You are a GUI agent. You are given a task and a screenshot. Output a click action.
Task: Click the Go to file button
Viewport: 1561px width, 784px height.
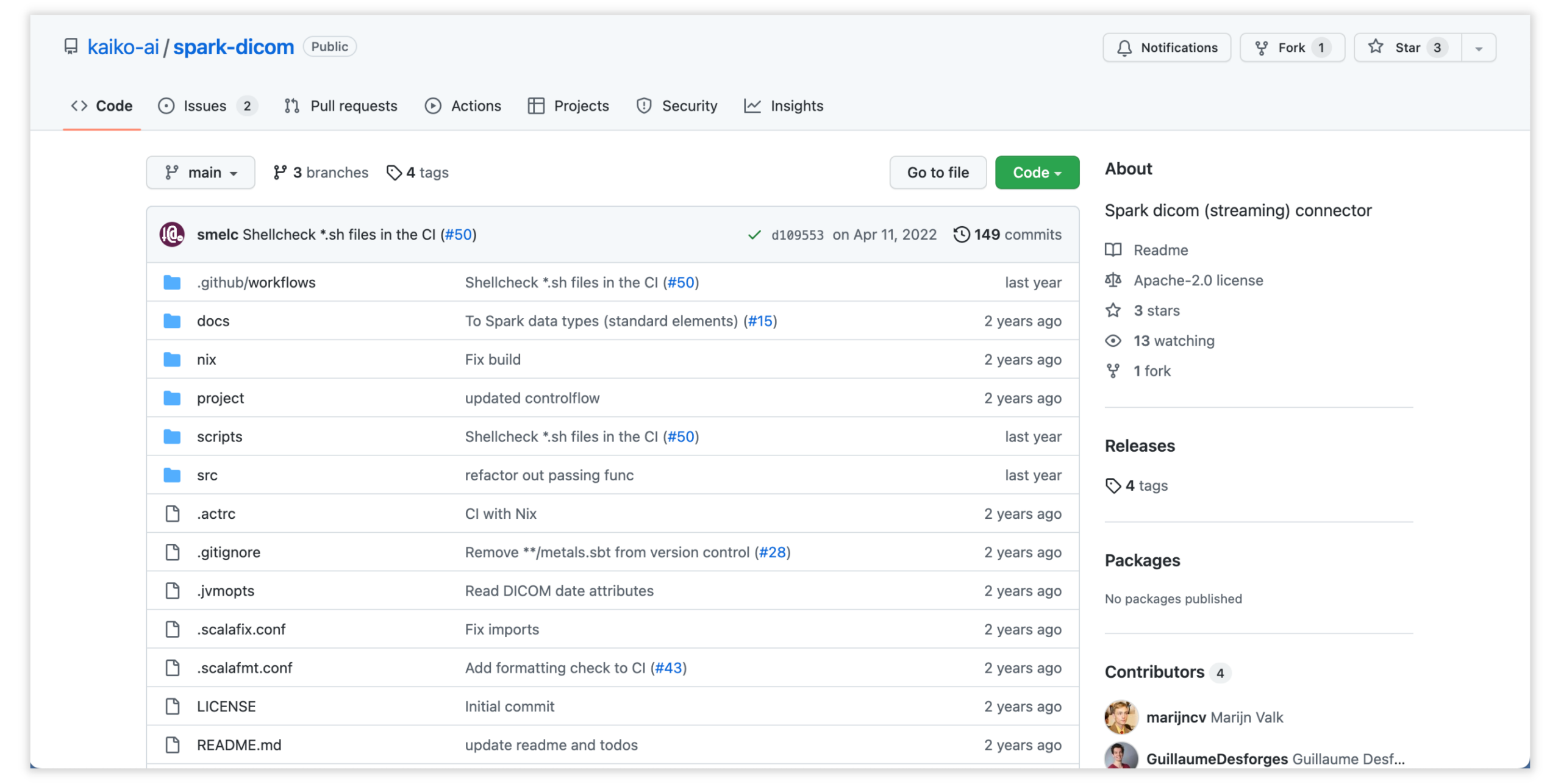click(x=937, y=173)
